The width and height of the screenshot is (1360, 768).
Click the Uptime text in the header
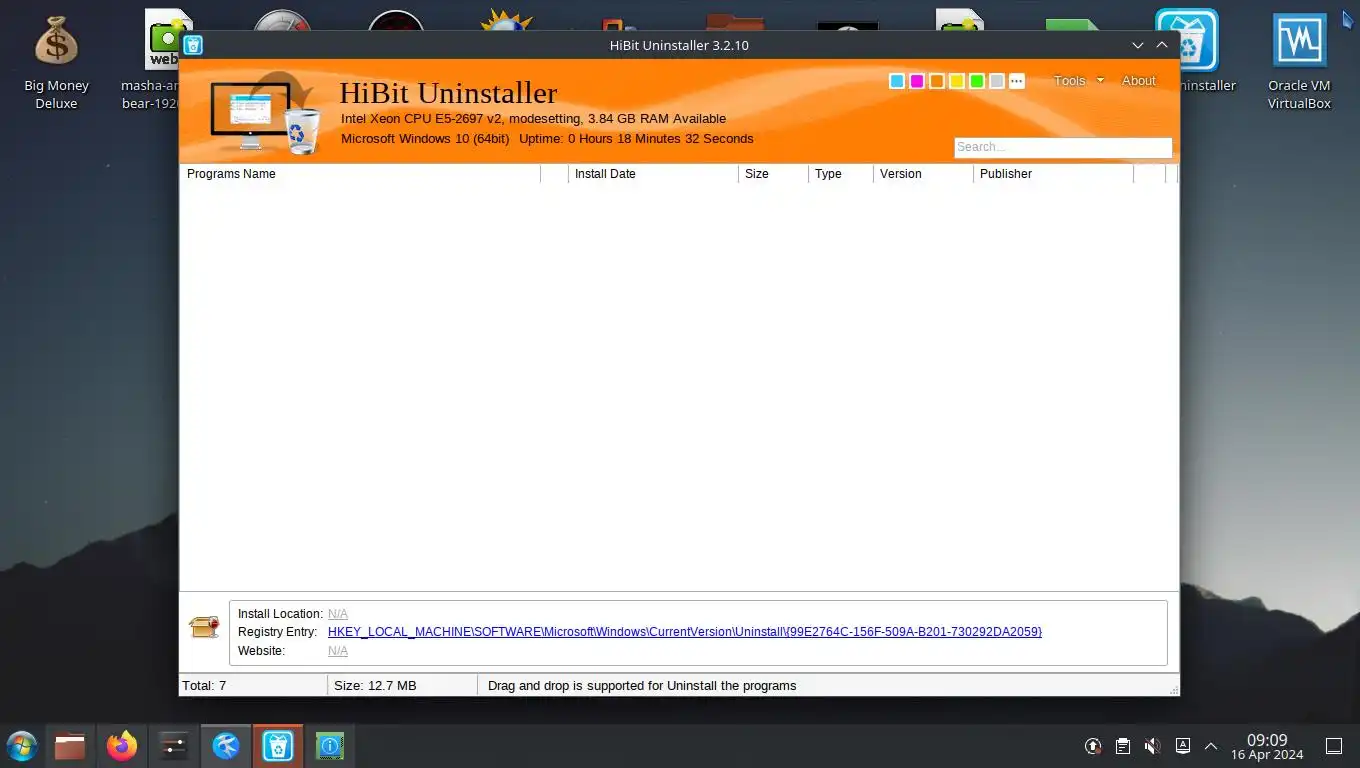[x=636, y=139]
